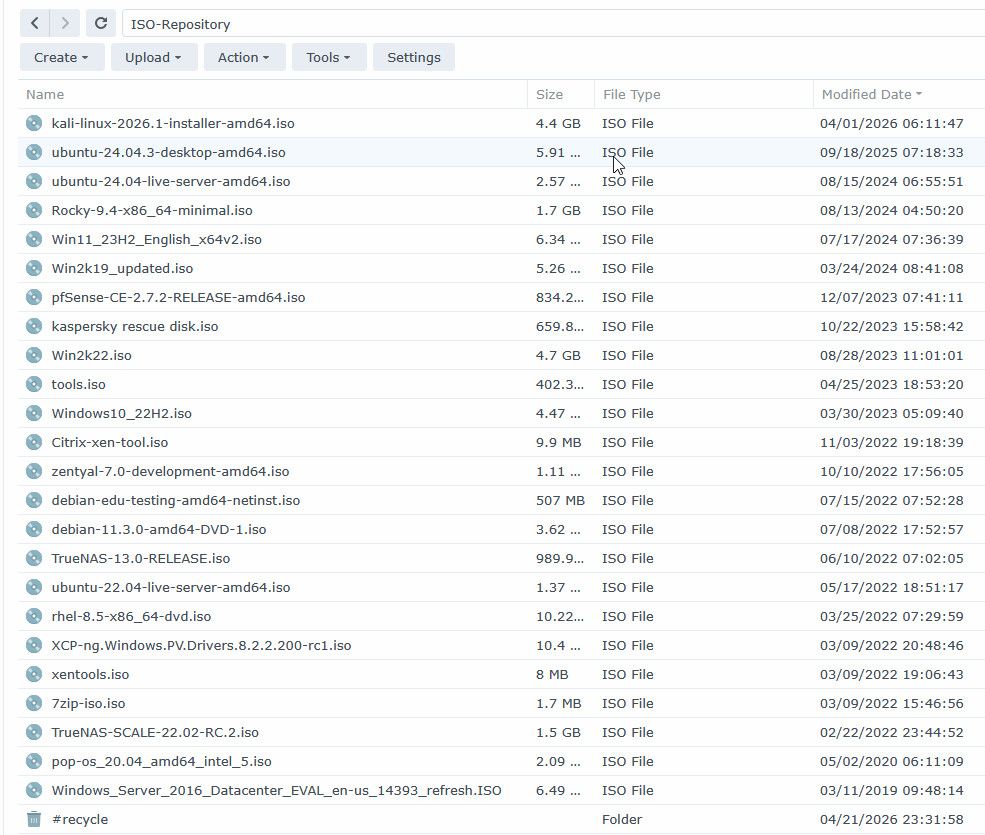The width and height of the screenshot is (985, 835).
Task: Click the File Type column header
Action: coord(631,94)
